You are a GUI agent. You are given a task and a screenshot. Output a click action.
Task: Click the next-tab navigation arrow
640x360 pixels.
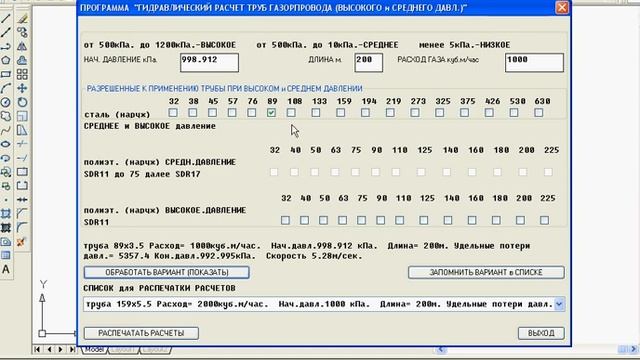pos(60,349)
